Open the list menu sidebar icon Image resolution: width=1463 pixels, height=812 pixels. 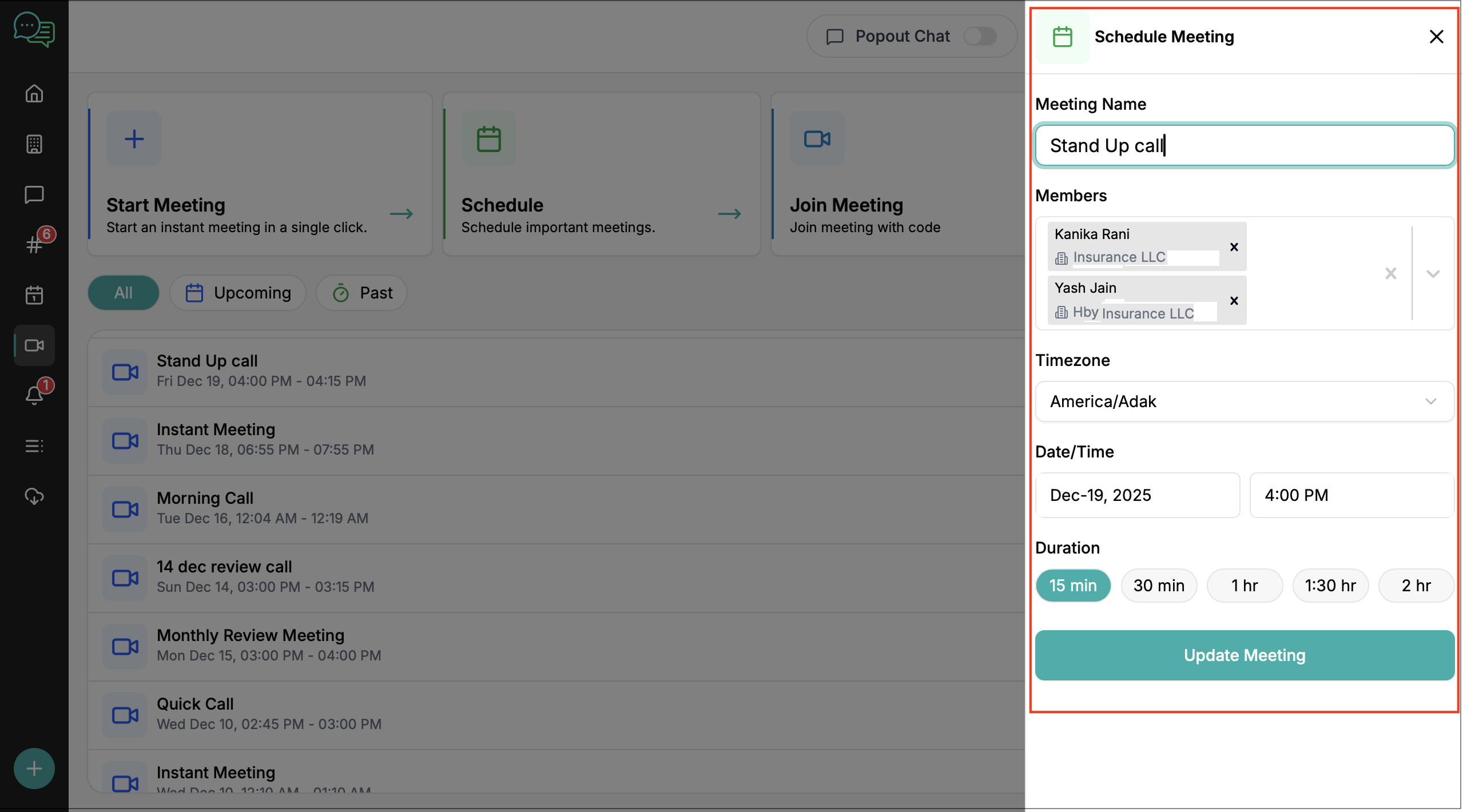click(34, 446)
